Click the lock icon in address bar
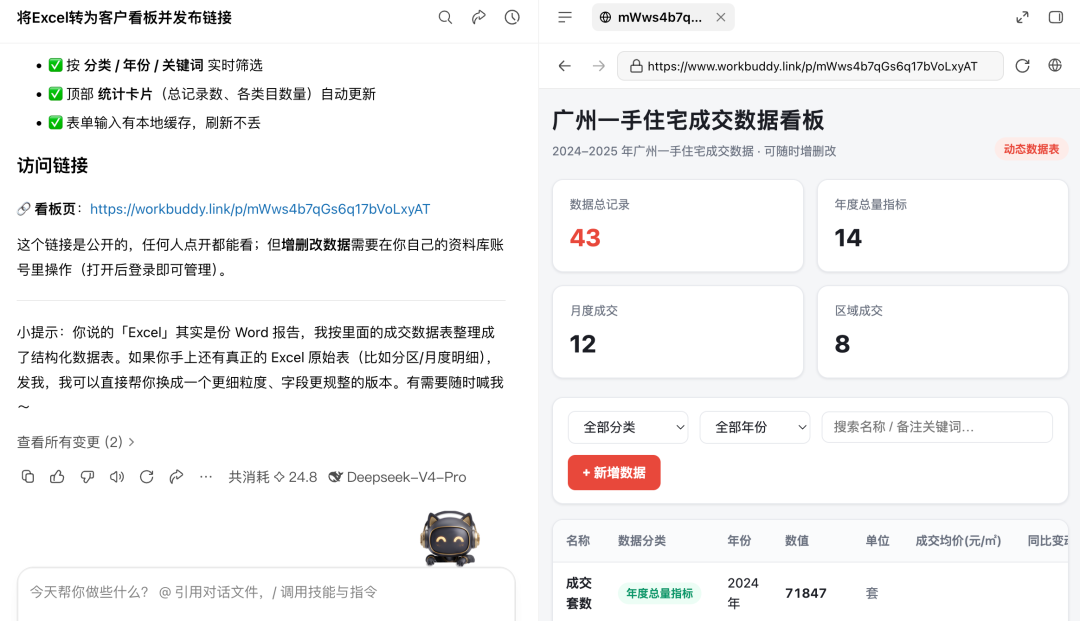Screen dimensions: 1080x621 pyautogui.click(x=636, y=66)
